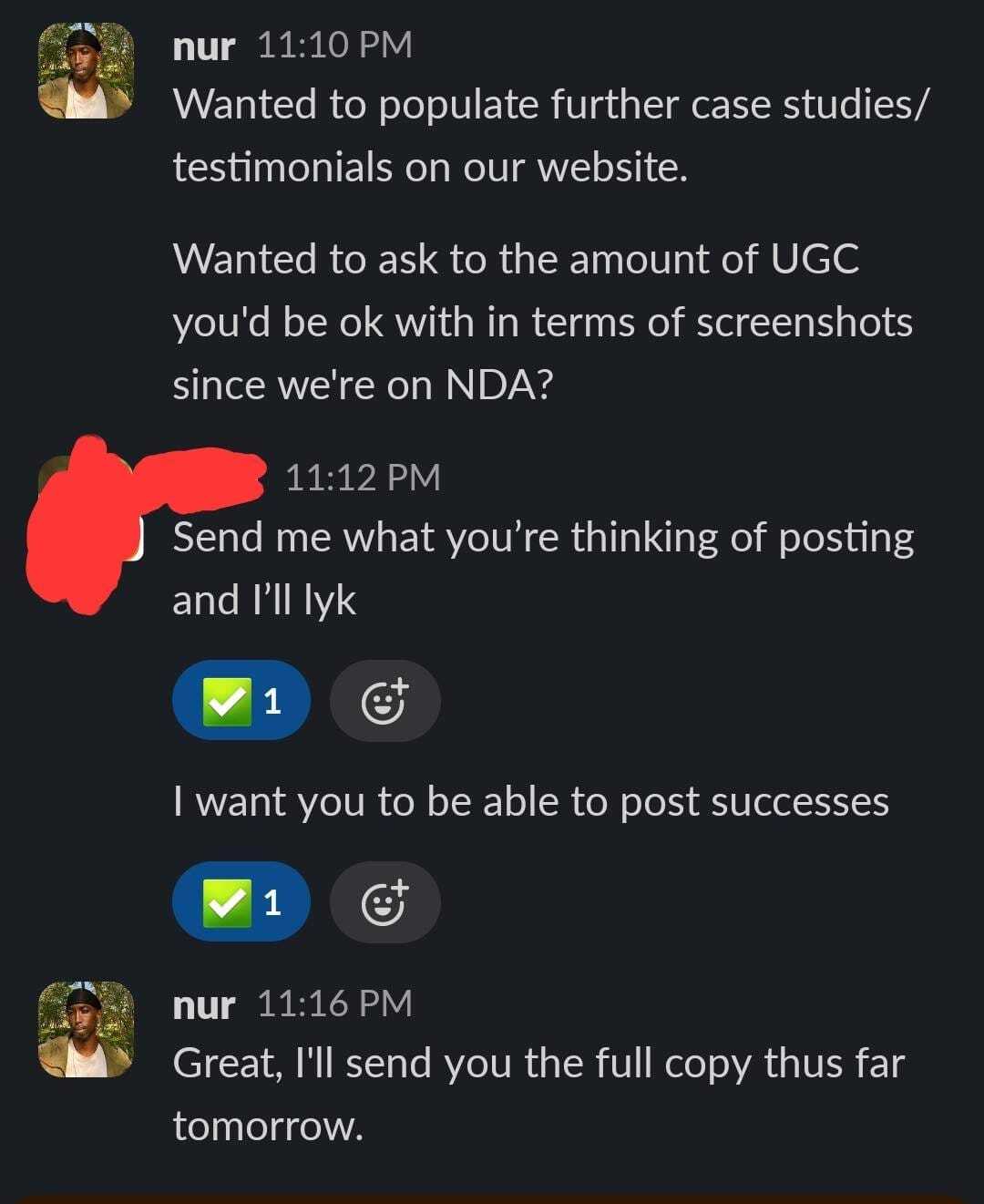The height and width of the screenshot is (1204, 984).
Task: Add a reaction to the "post successes" message
Action: pyautogui.click(x=384, y=902)
